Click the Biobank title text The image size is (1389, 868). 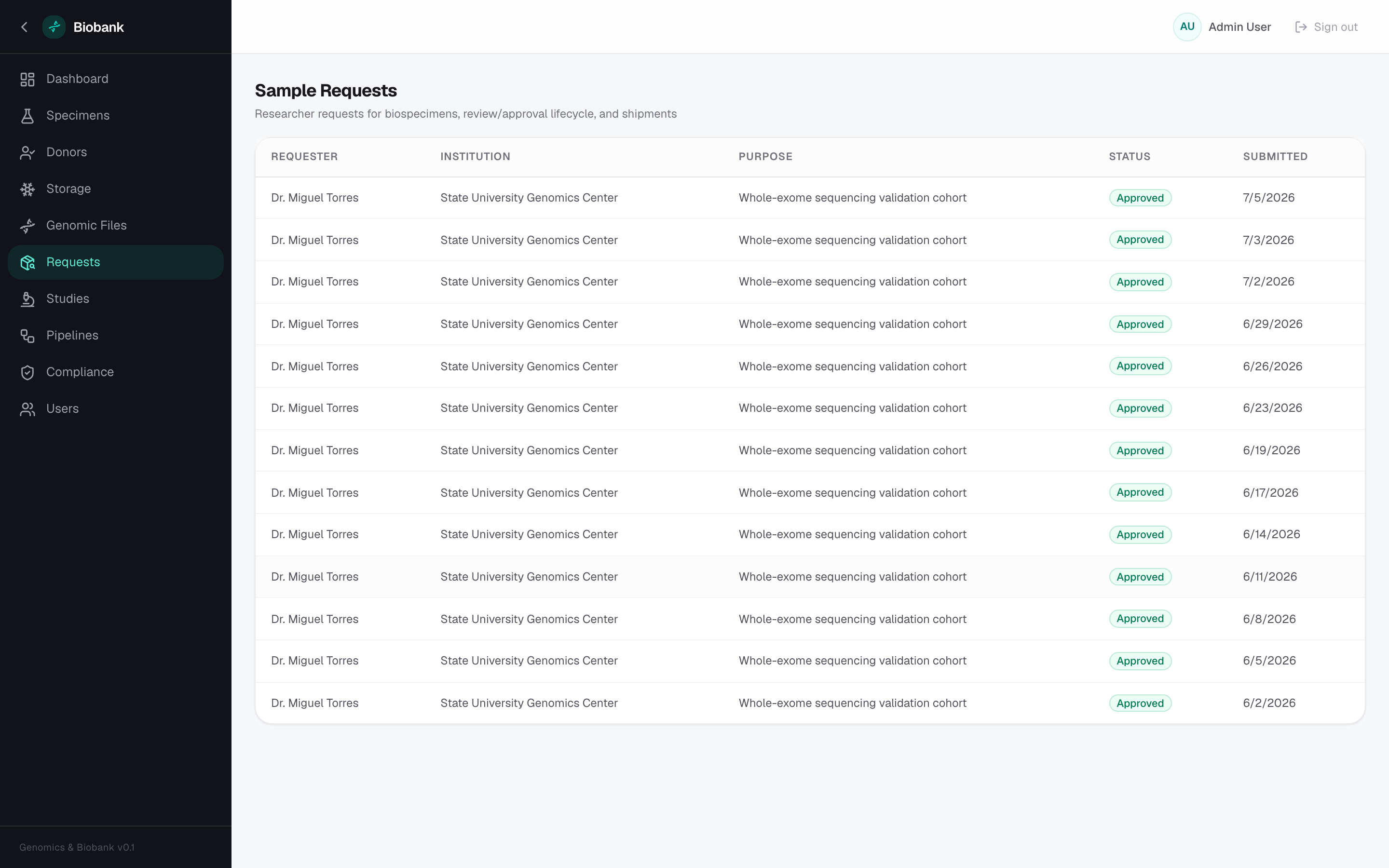(98, 27)
